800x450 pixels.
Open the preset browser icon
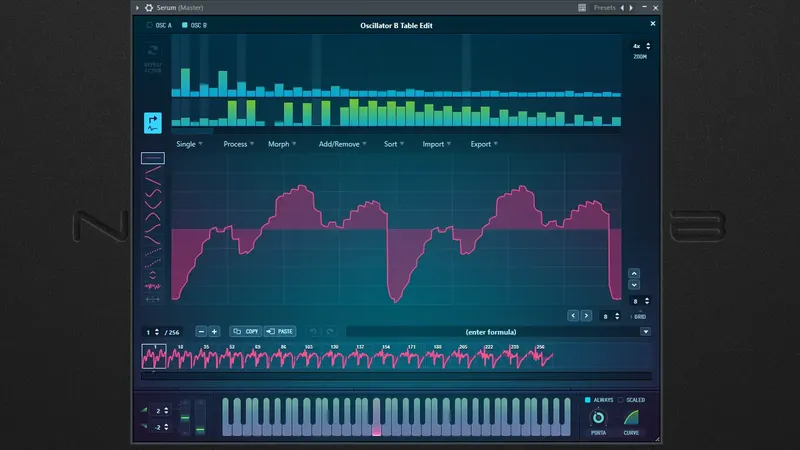[x=582, y=8]
